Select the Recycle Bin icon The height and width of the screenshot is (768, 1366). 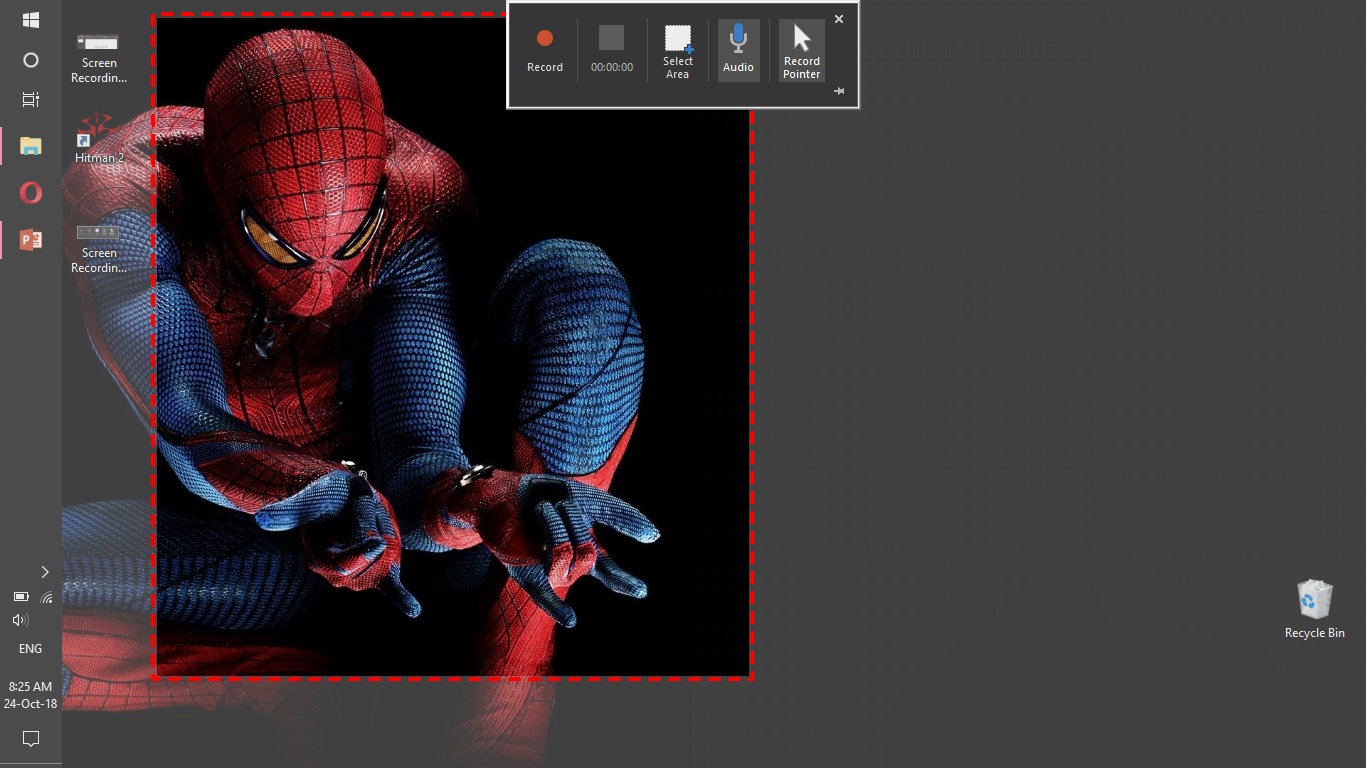[x=1314, y=609]
